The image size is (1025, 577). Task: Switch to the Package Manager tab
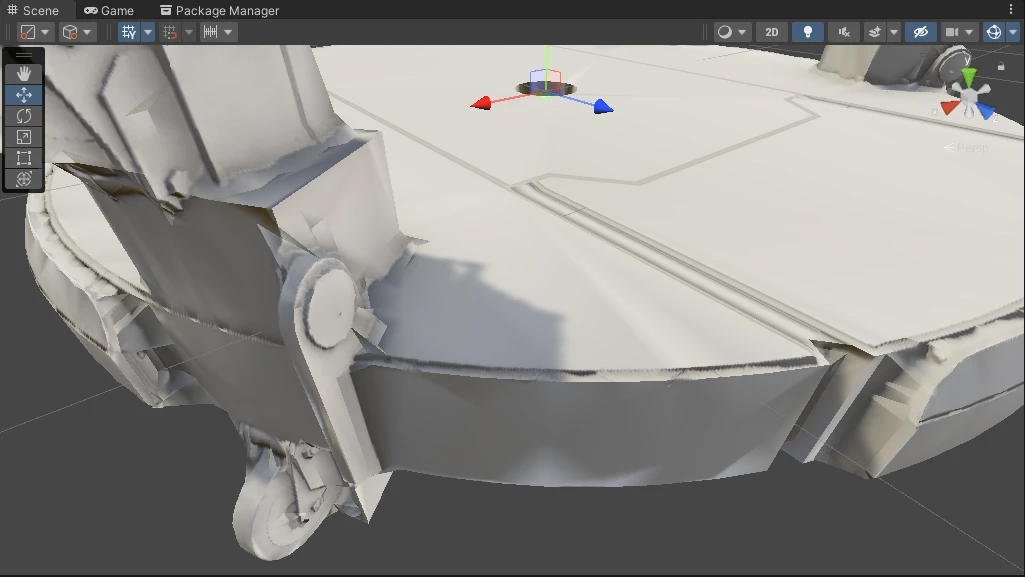[220, 10]
